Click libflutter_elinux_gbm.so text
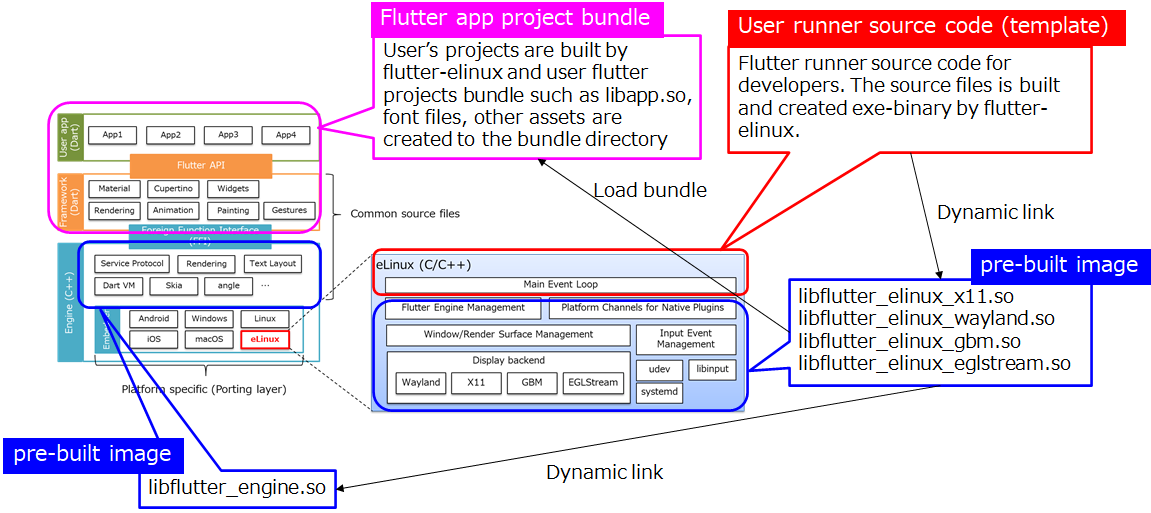Viewport: 1151px width, 513px height. 909,341
